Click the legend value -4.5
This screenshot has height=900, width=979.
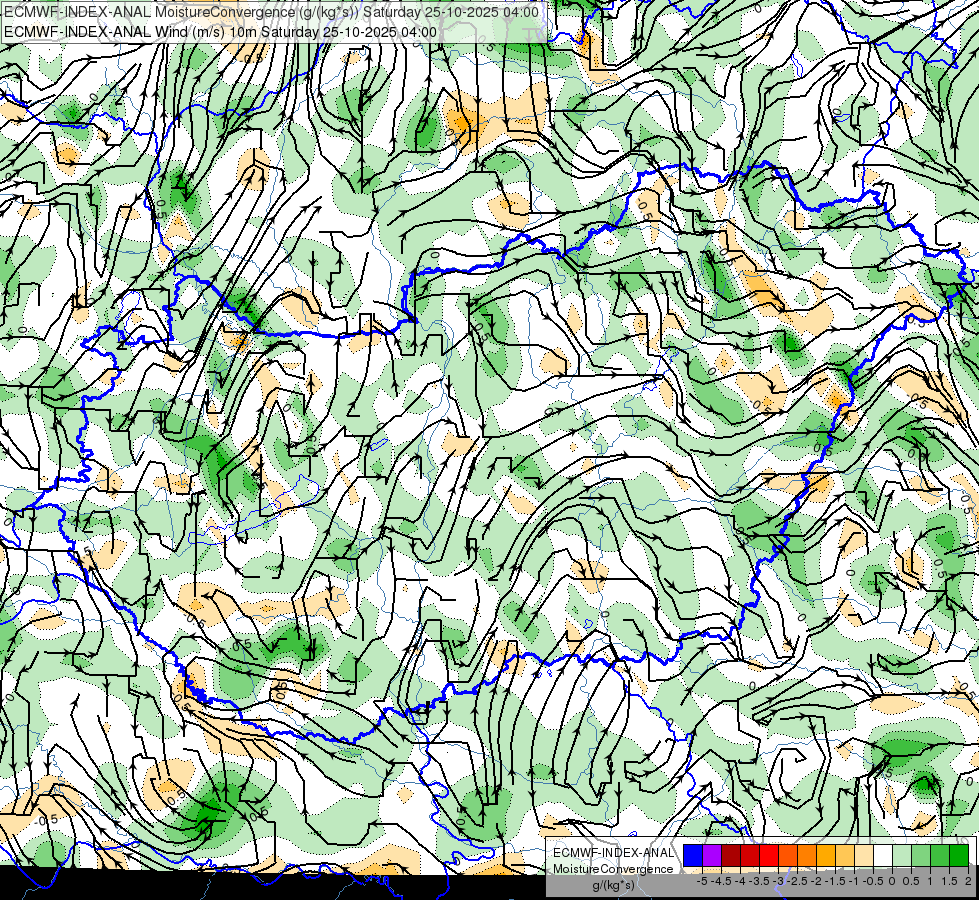coord(721,881)
